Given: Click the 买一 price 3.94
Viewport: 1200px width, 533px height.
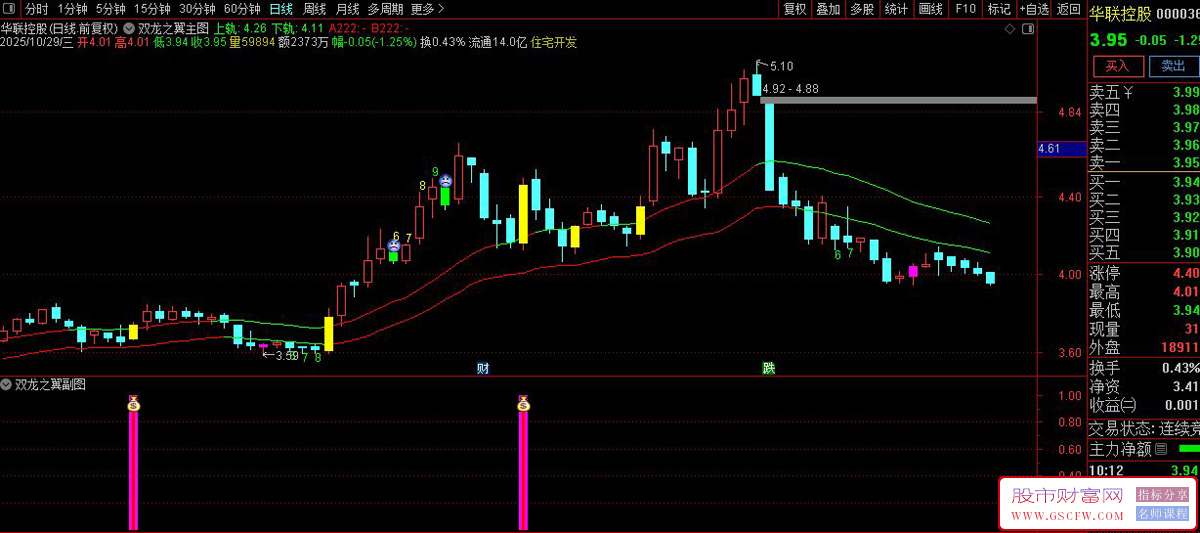Looking at the screenshot, I should click(x=1185, y=182).
